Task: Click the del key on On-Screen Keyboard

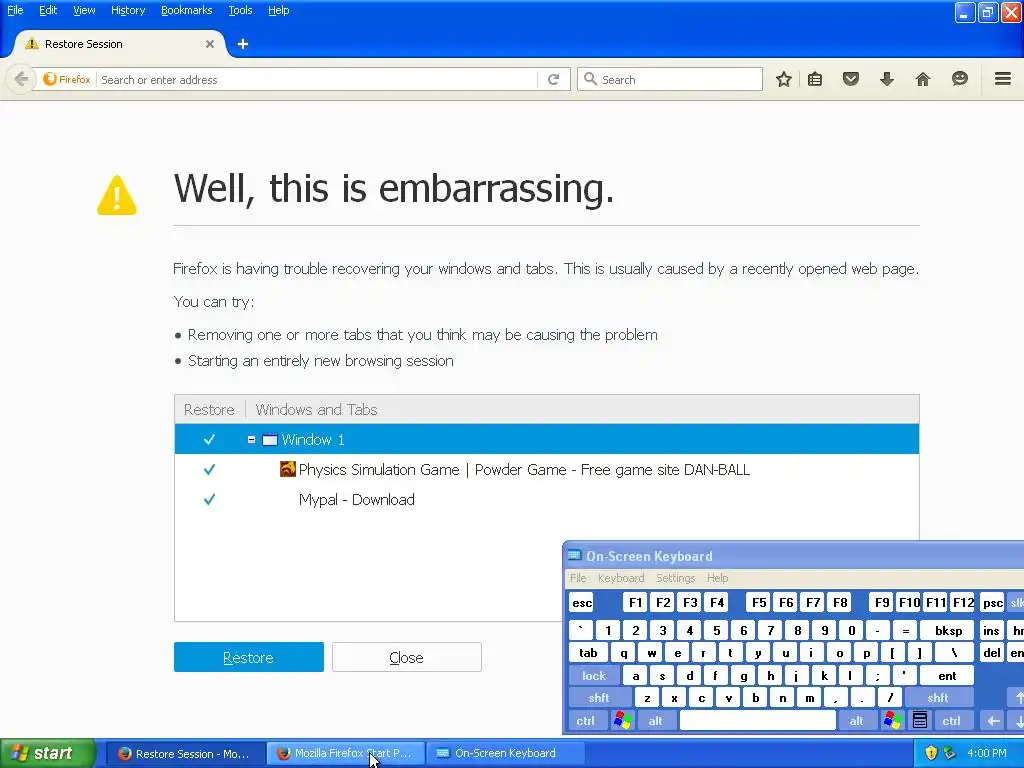Action: (x=992, y=652)
